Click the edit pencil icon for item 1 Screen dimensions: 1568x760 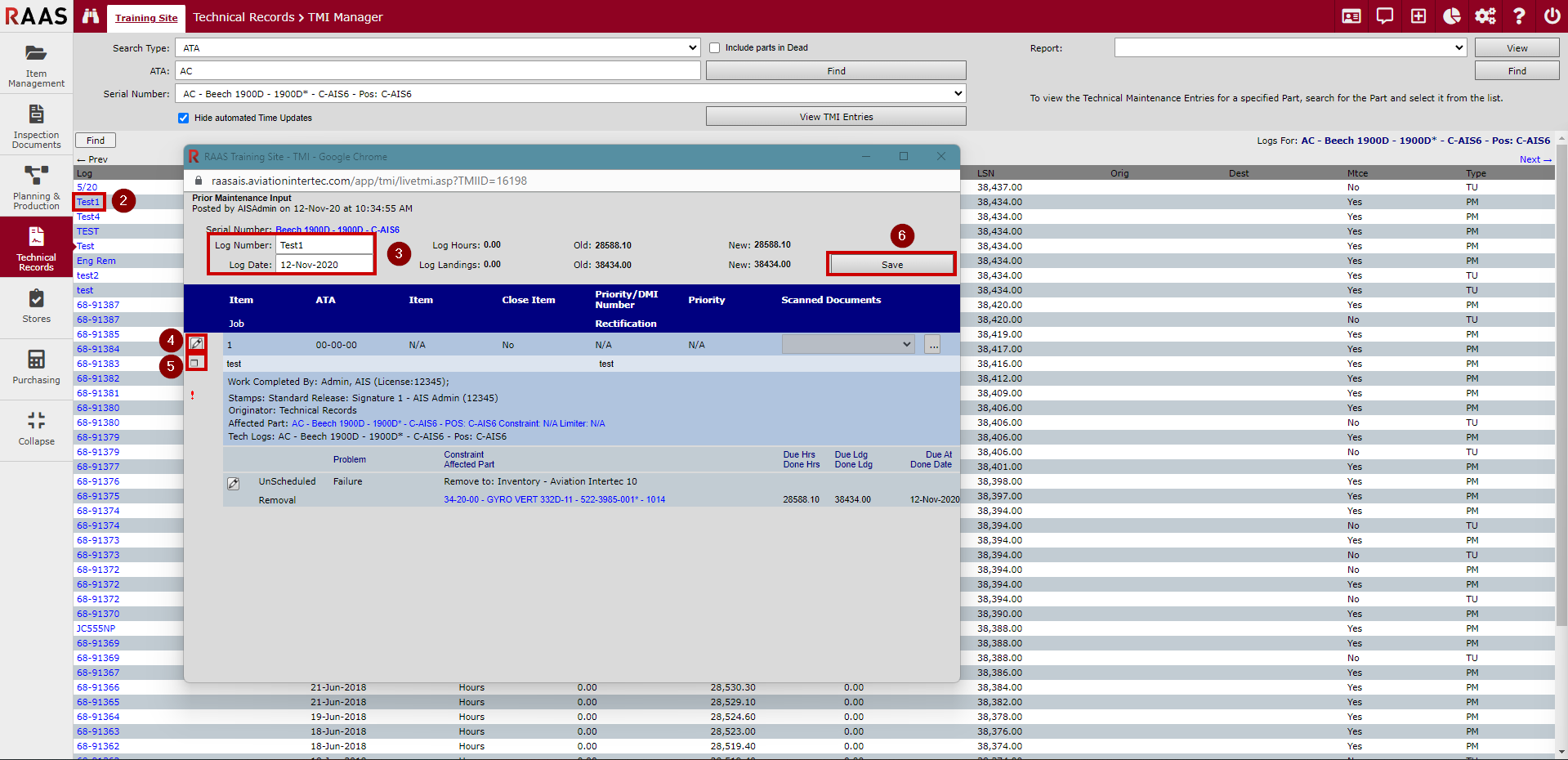(x=196, y=343)
